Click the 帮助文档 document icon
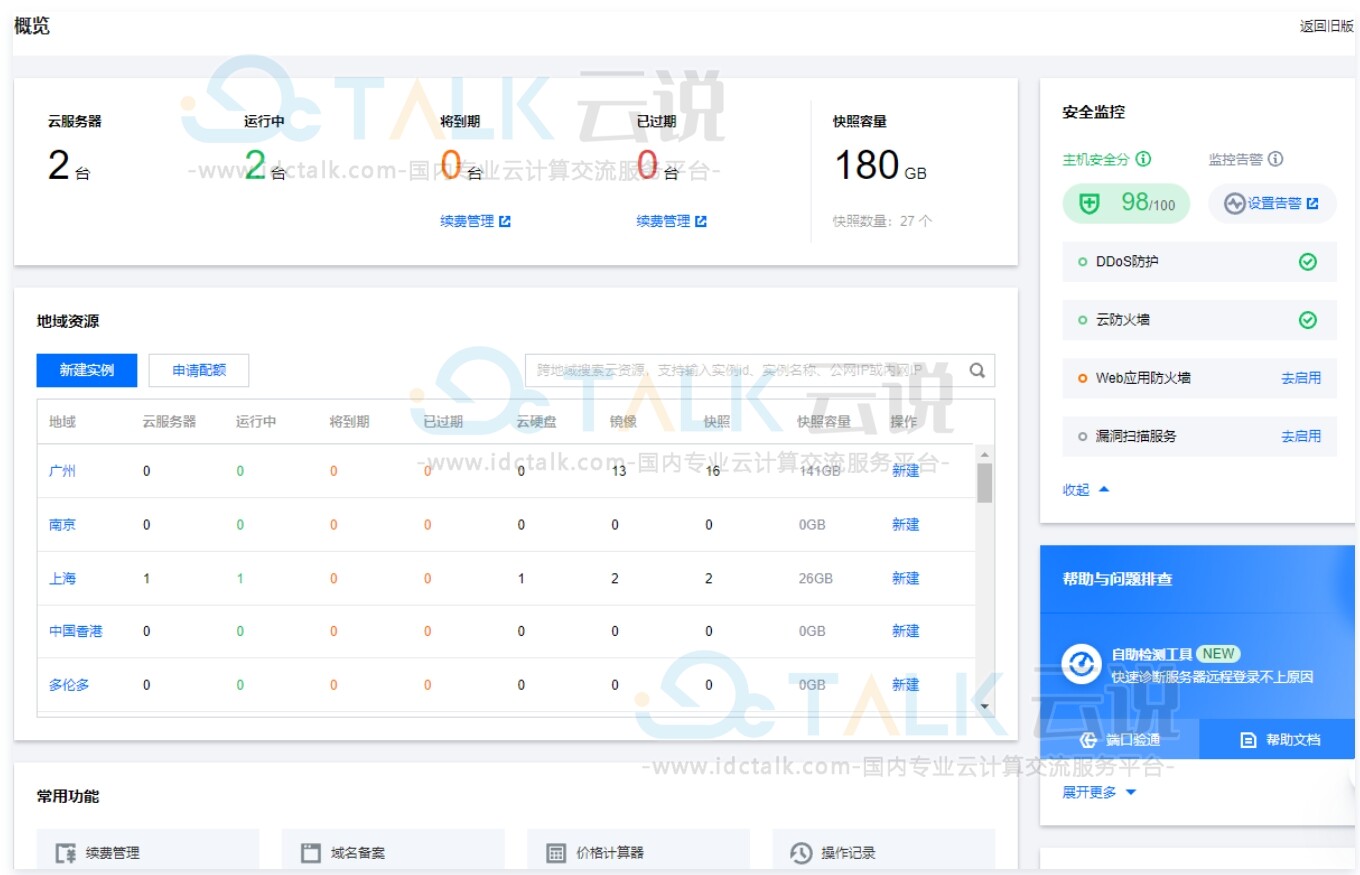Image resolution: width=1360 pixels, height=875 pixels. [1248, 740]
